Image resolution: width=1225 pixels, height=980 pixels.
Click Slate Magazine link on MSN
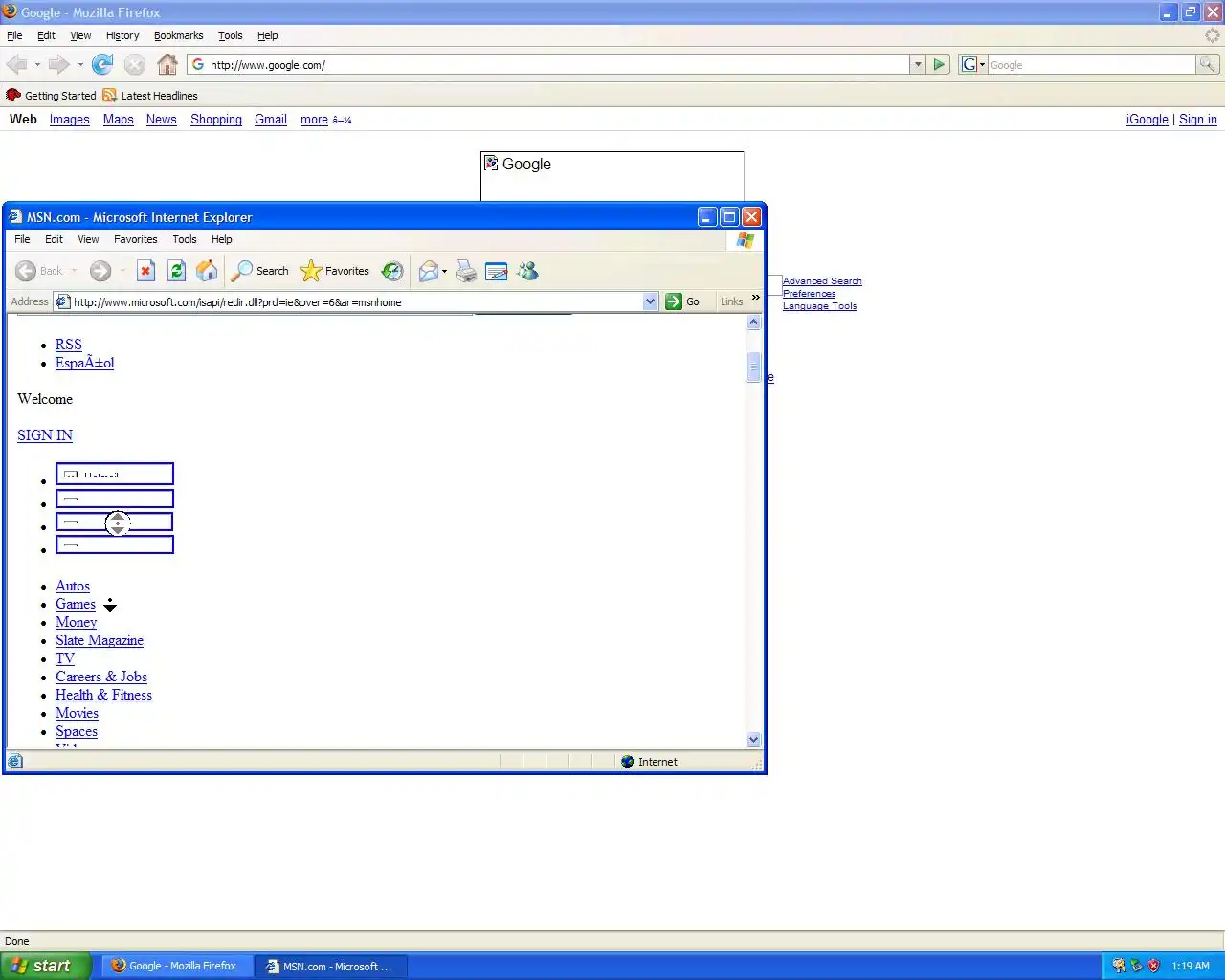pos(100,640)
